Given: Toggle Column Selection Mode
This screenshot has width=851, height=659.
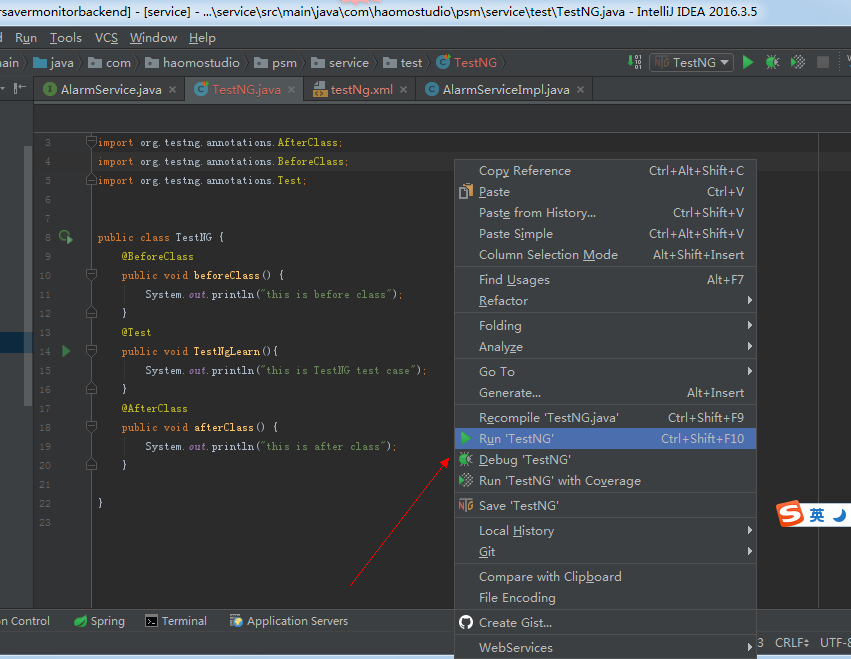Looking at the screenshot, I should click(605, 255).
